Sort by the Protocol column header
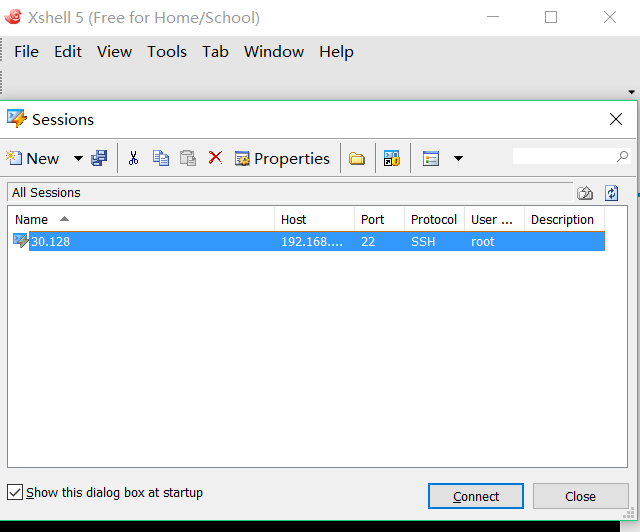 point(434,220)
